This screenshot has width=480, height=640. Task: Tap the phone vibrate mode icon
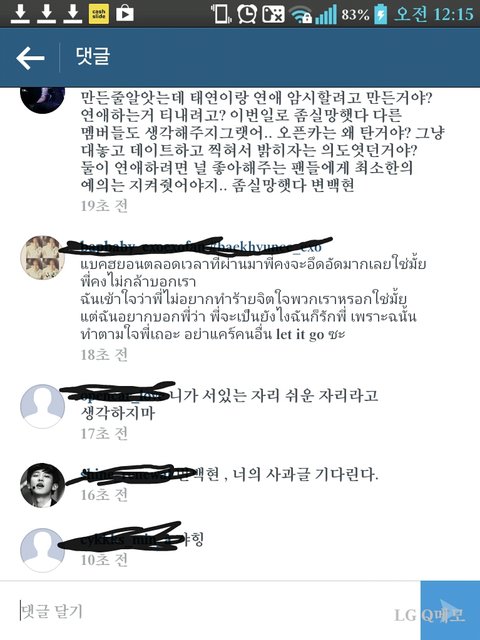221,14
